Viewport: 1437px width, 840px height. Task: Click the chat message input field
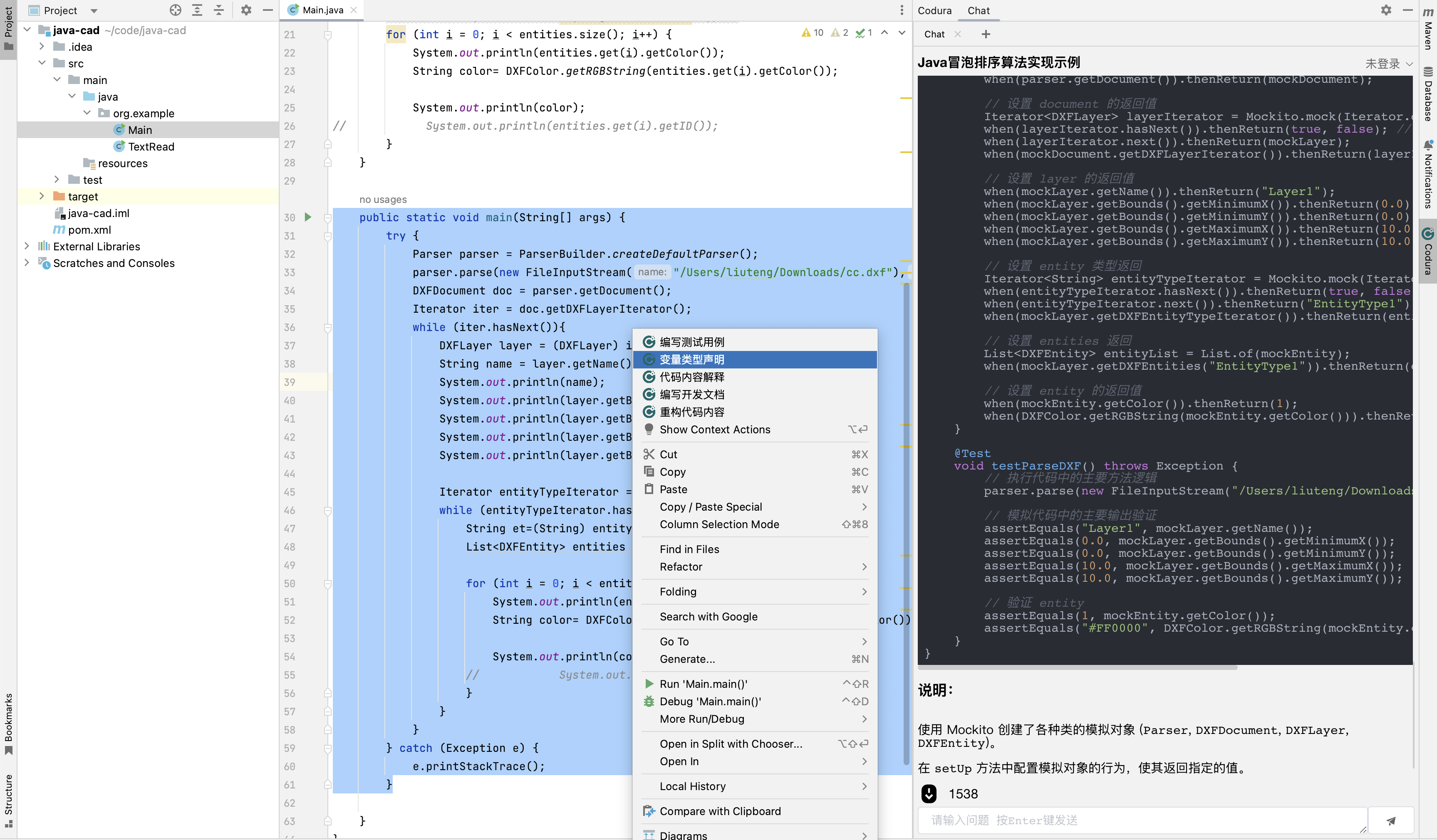pyautogui.click(x=1142, y=820)
